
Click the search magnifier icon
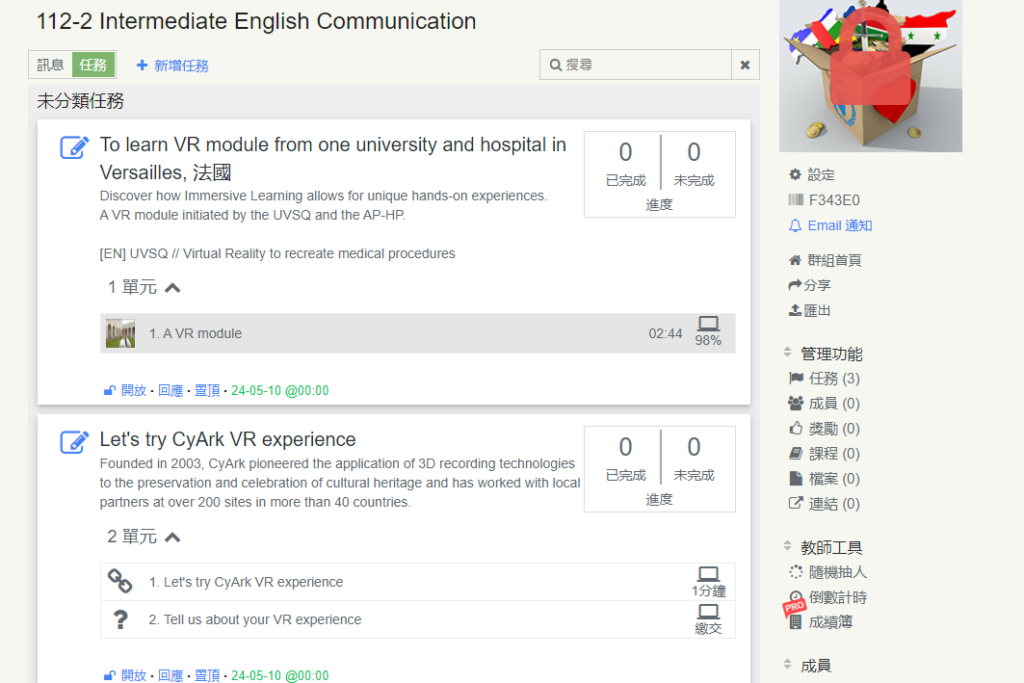pos(556,65)
